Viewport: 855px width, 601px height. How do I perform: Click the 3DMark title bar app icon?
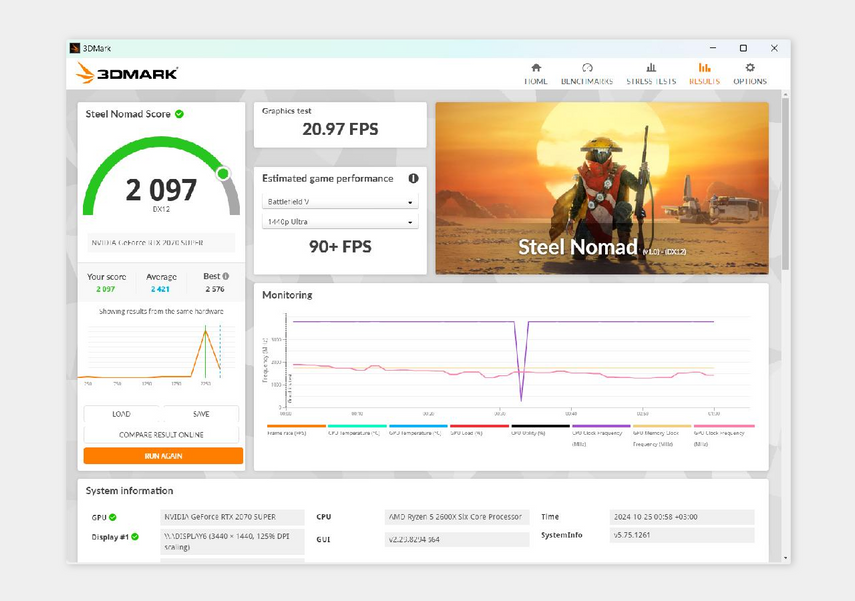(x=75, y=49)
